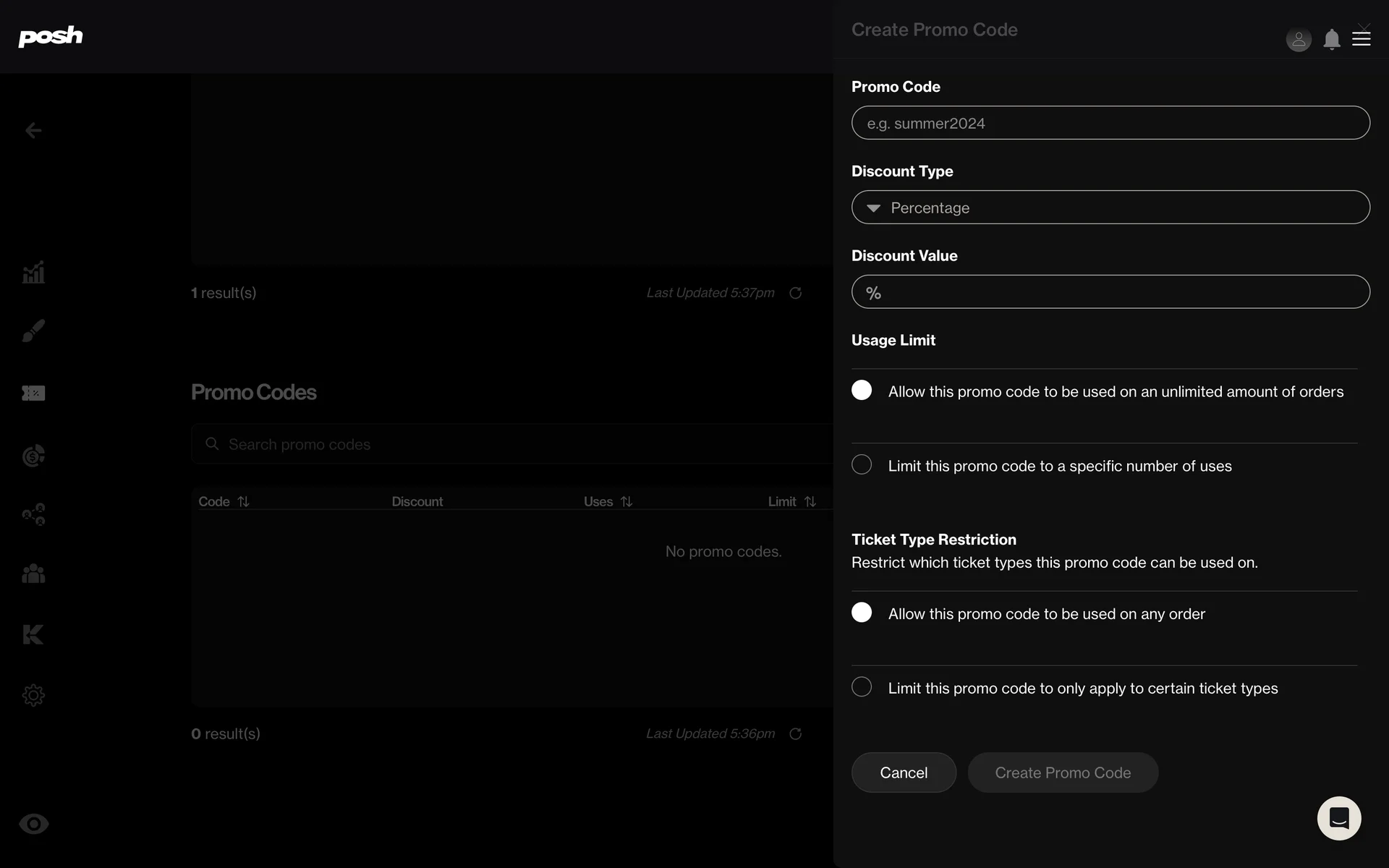
Task: Click the Posh logo
Action: pos(51,36)
